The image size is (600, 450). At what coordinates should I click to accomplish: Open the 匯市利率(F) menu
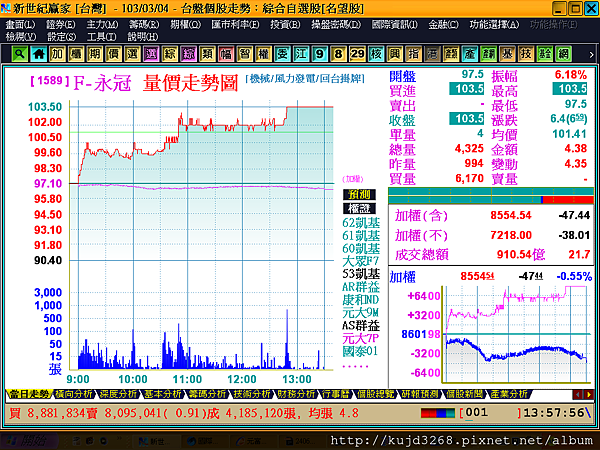click(235, 25)
